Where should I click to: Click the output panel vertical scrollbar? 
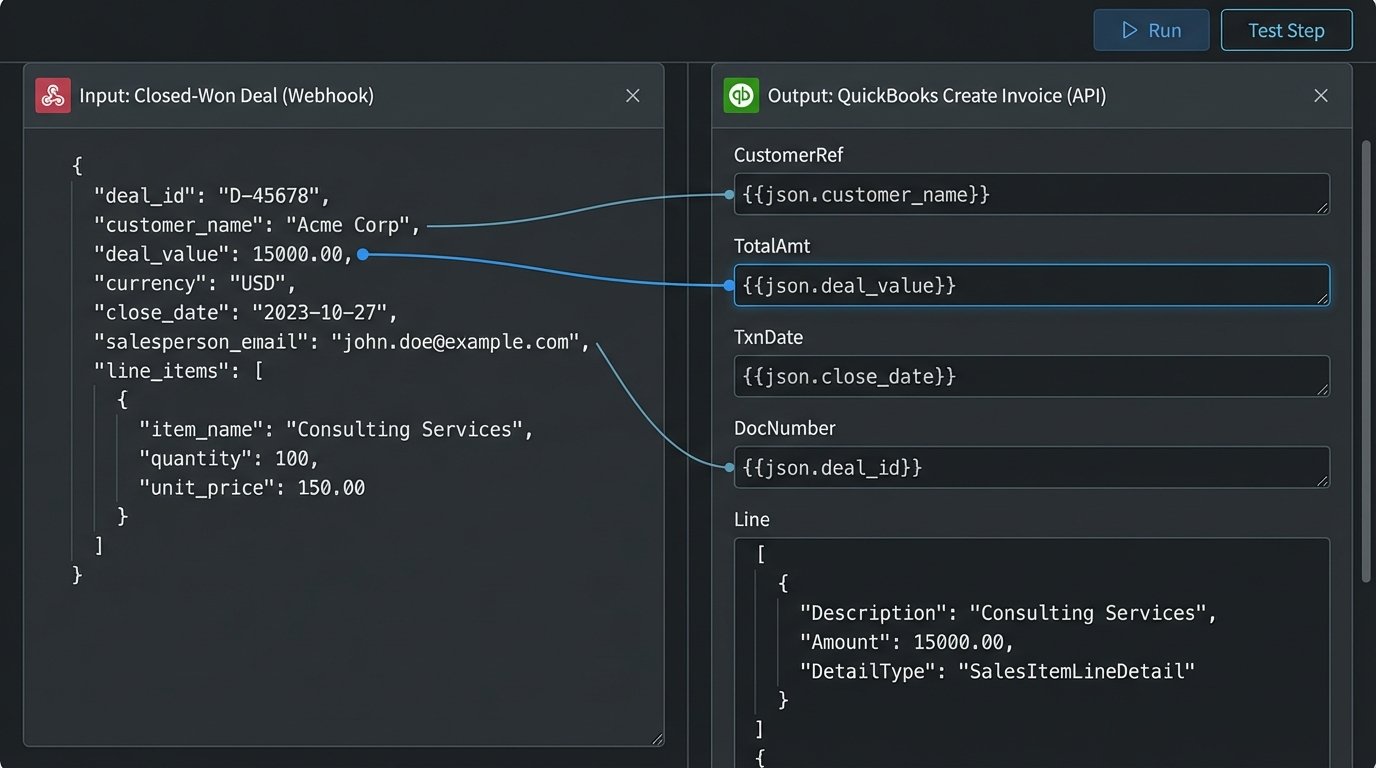[1366, 360]
